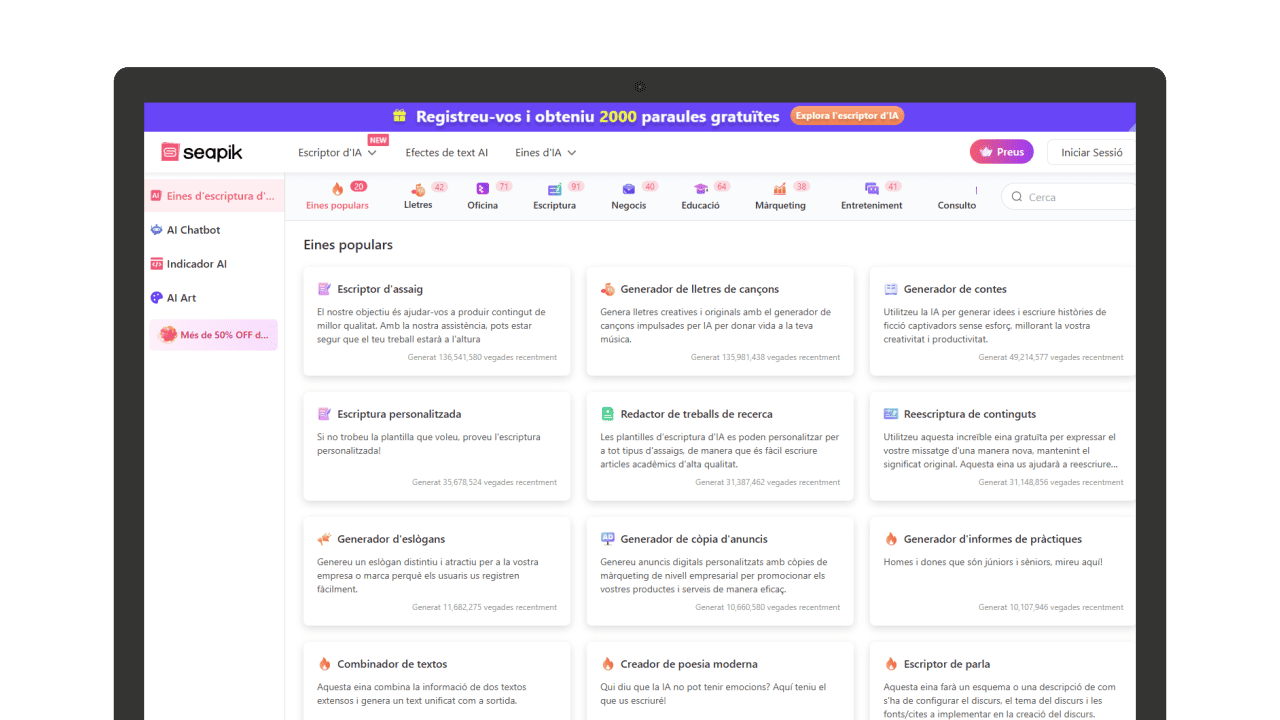This screenshot has height=720, width=1280.
Task: Click inside the Cerca search field
Action: pos(1065,196)
